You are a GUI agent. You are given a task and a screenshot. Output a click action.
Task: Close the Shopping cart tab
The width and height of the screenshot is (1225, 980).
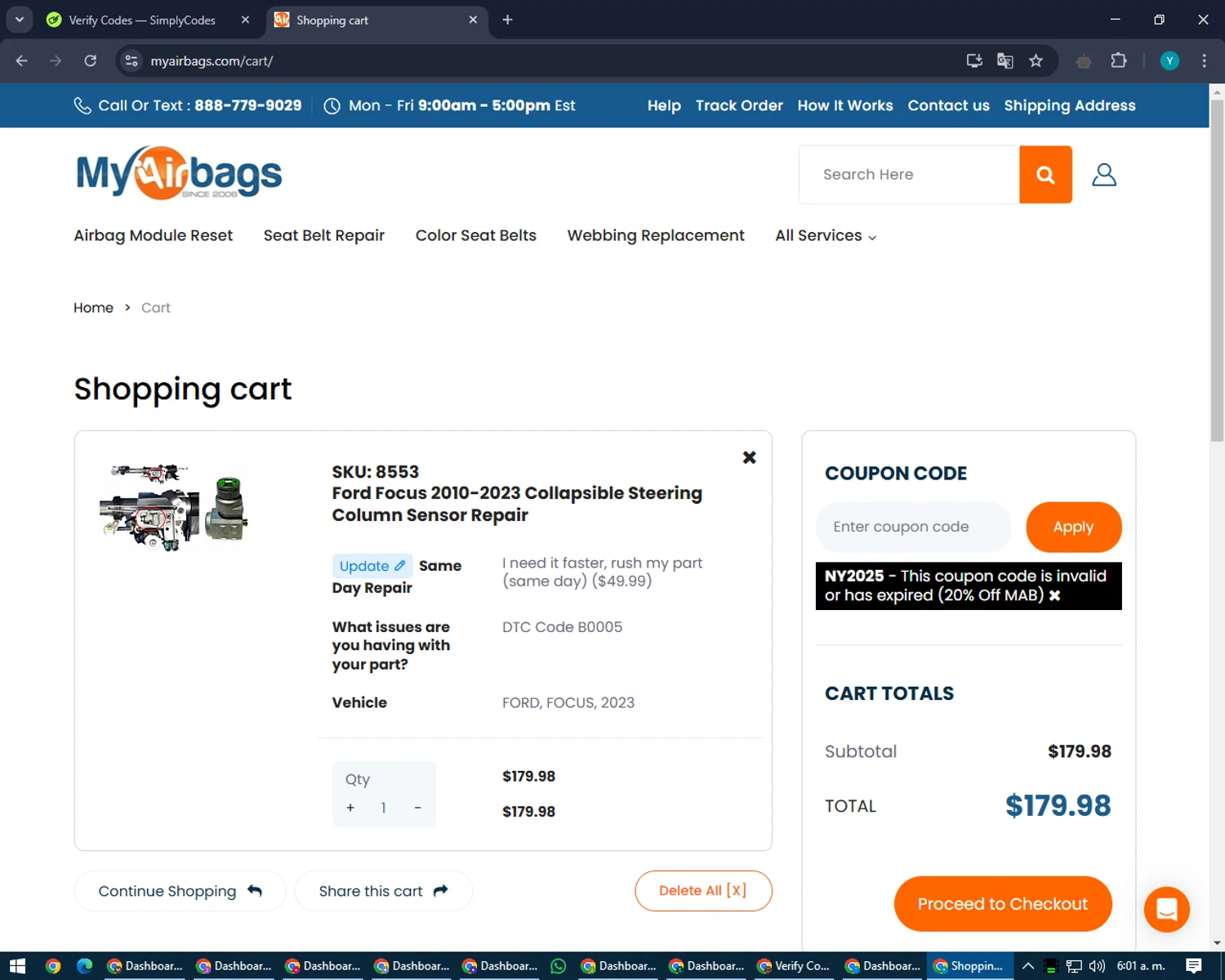pos(473,20)
